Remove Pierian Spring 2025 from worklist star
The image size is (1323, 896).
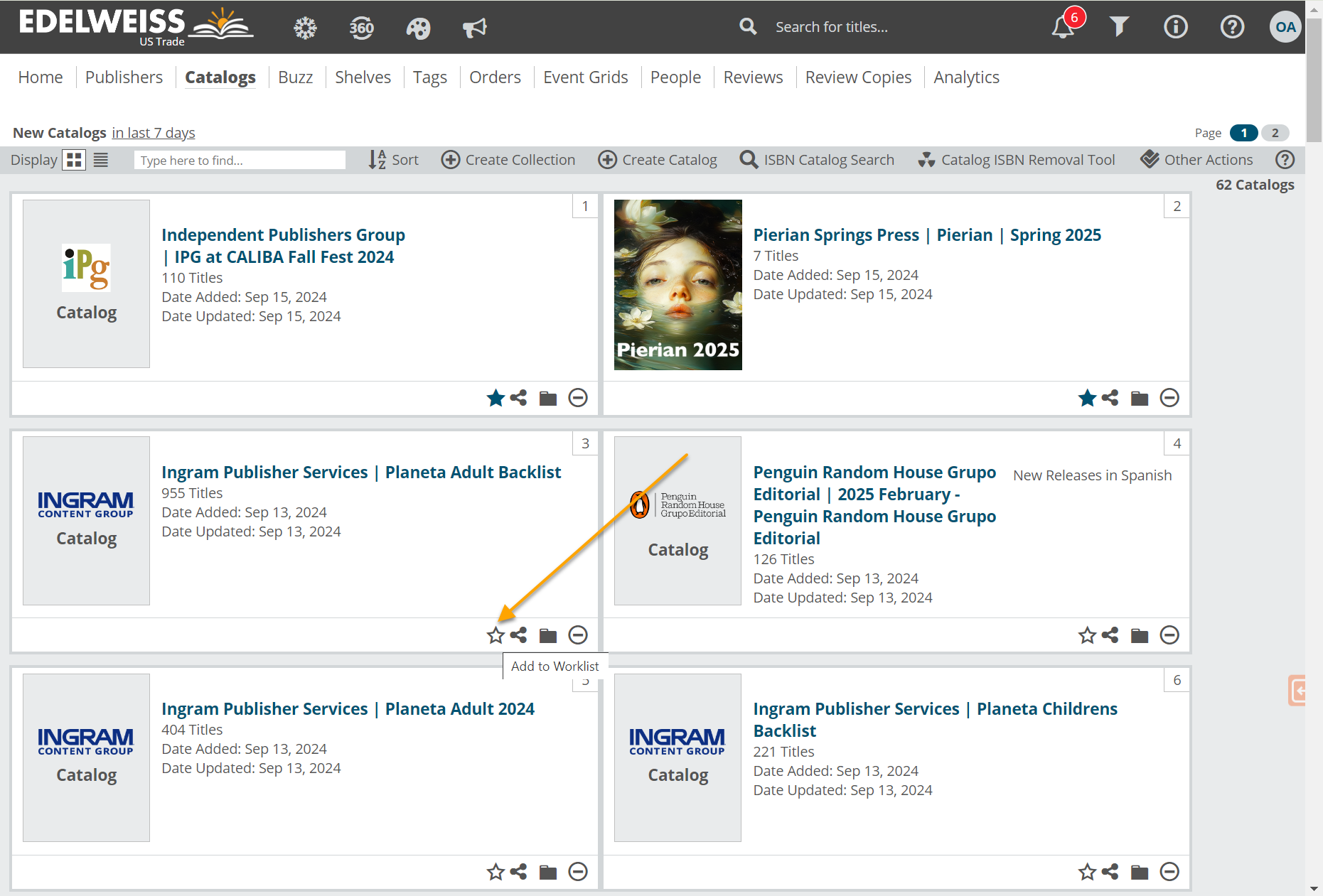(1087, 398)
